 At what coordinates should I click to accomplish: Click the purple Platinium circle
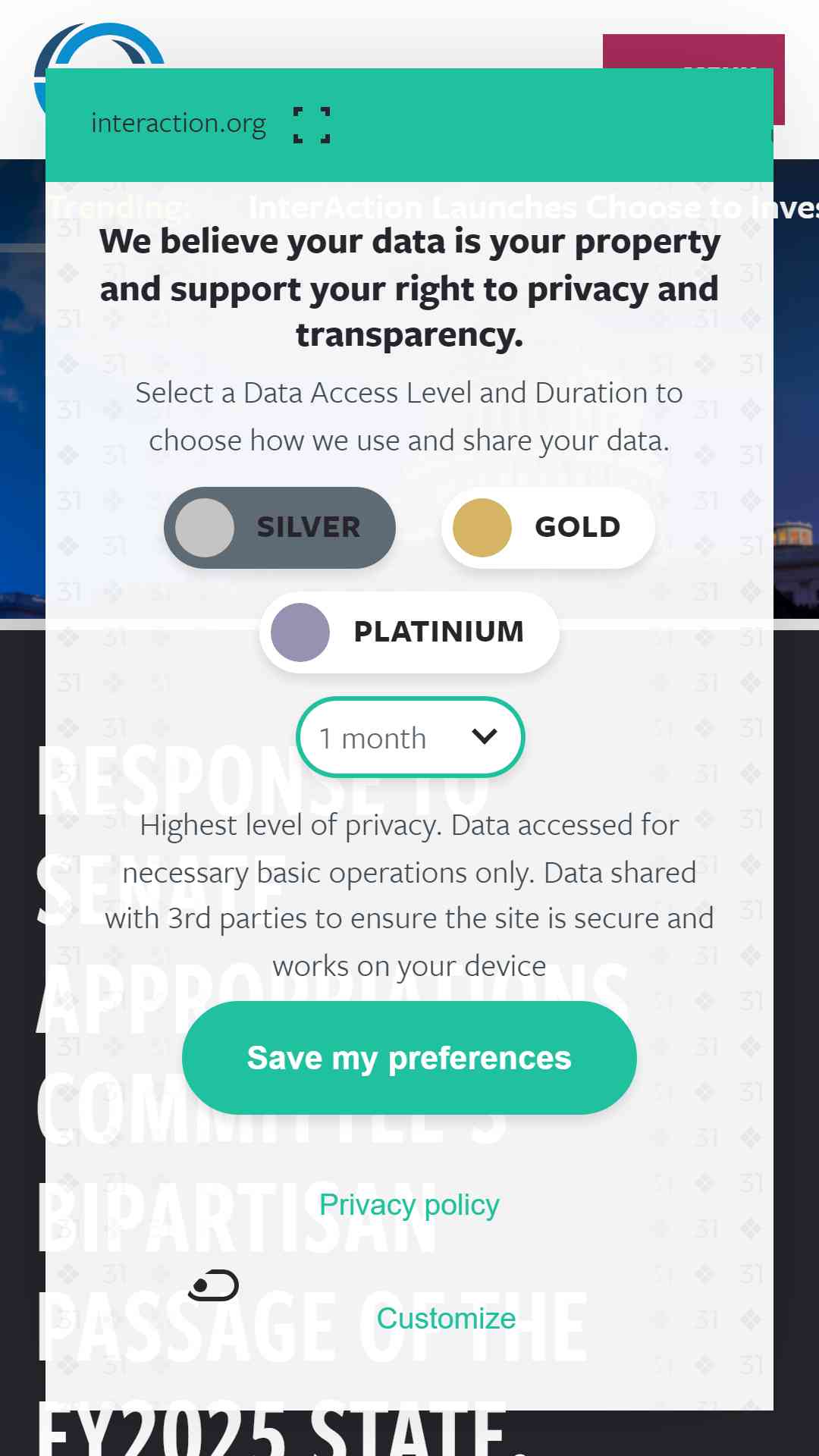(x=300, y=632)
